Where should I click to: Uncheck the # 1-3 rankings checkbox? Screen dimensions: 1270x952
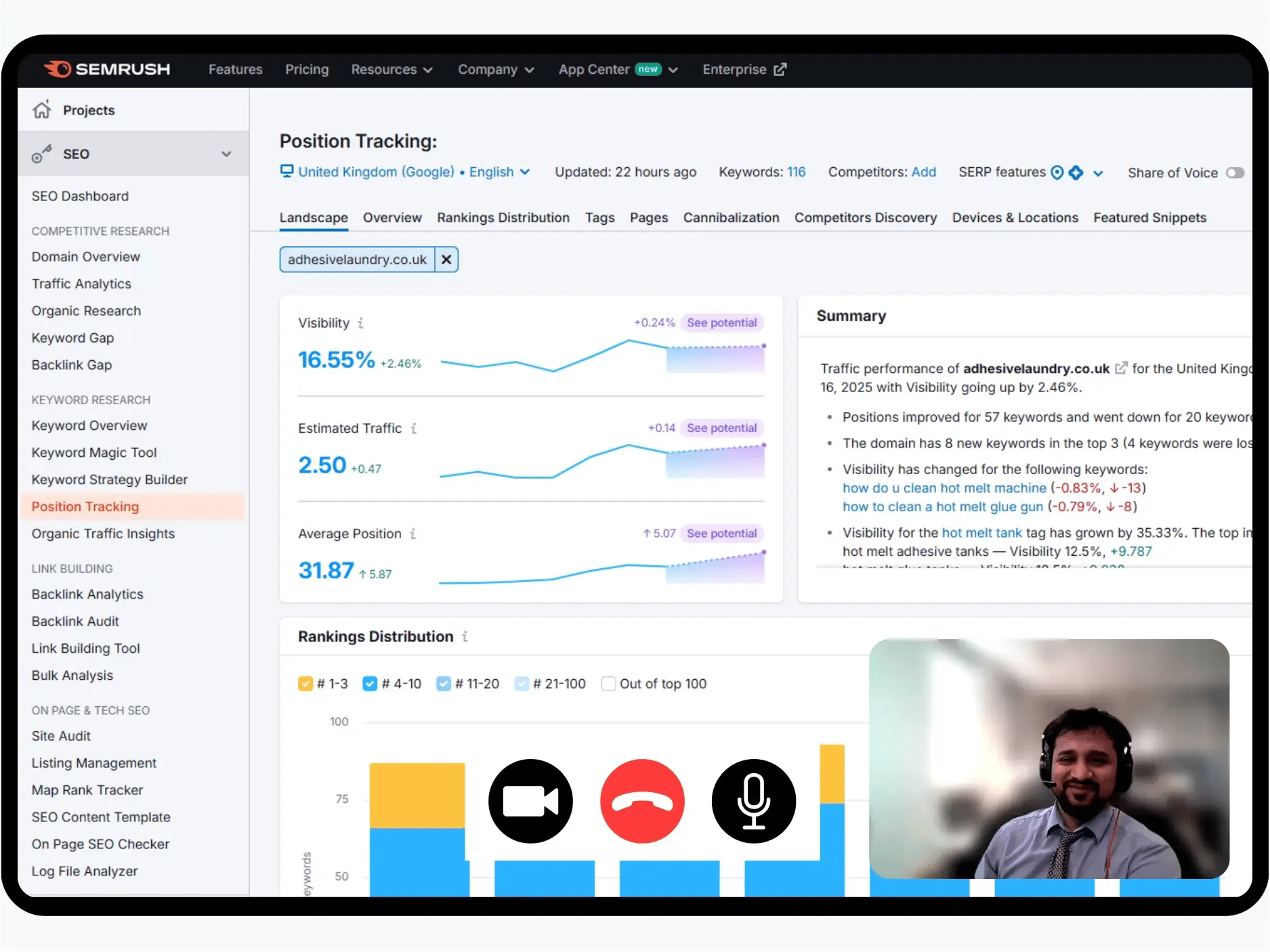point(305,684)
